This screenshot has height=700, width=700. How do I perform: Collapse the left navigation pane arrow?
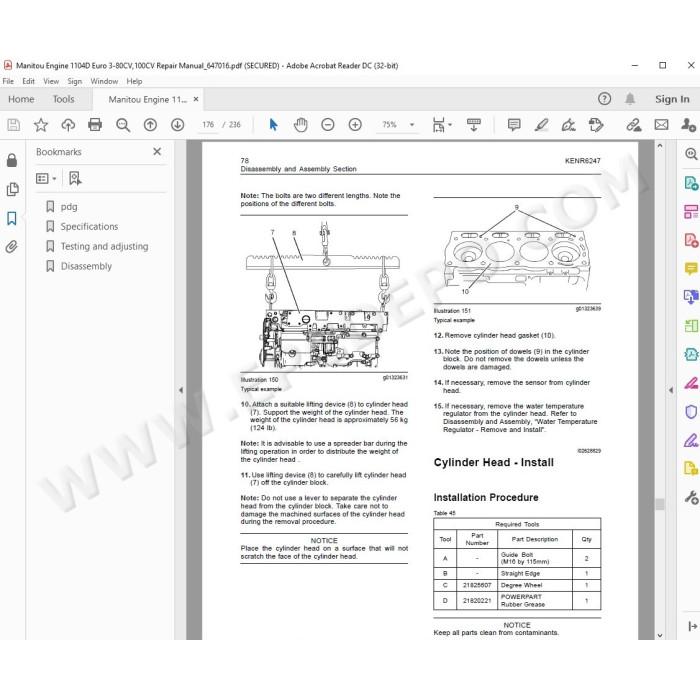pyautogui.click(x=181, y=390)
